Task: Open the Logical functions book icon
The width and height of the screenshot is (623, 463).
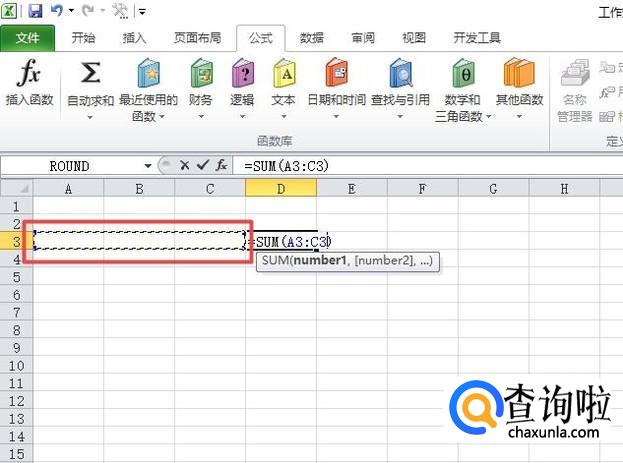Action: (x=242, y=73)
